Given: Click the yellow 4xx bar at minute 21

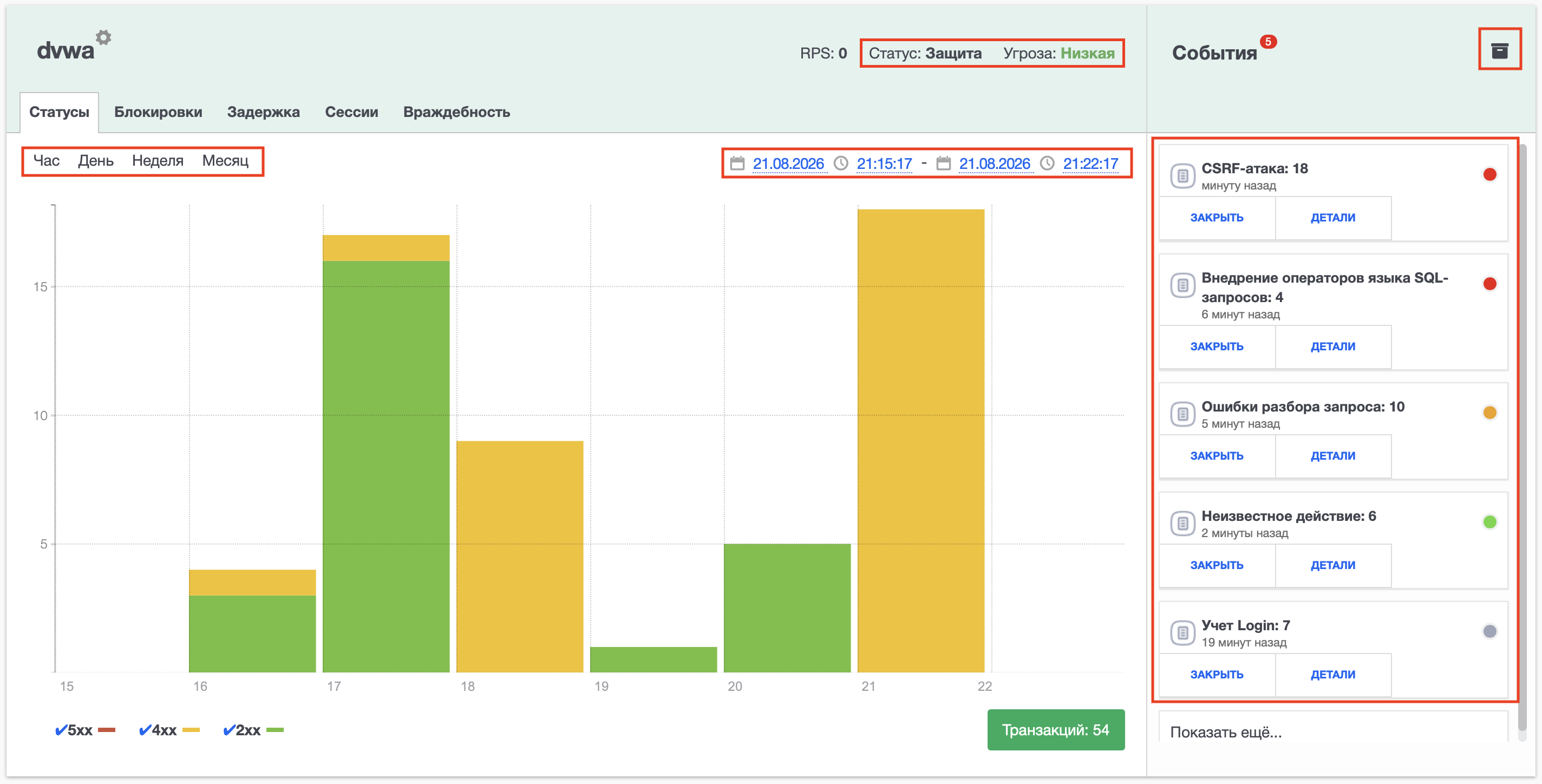Looking at the screenshot, I should pyautogui.click(x=920, y=441).
